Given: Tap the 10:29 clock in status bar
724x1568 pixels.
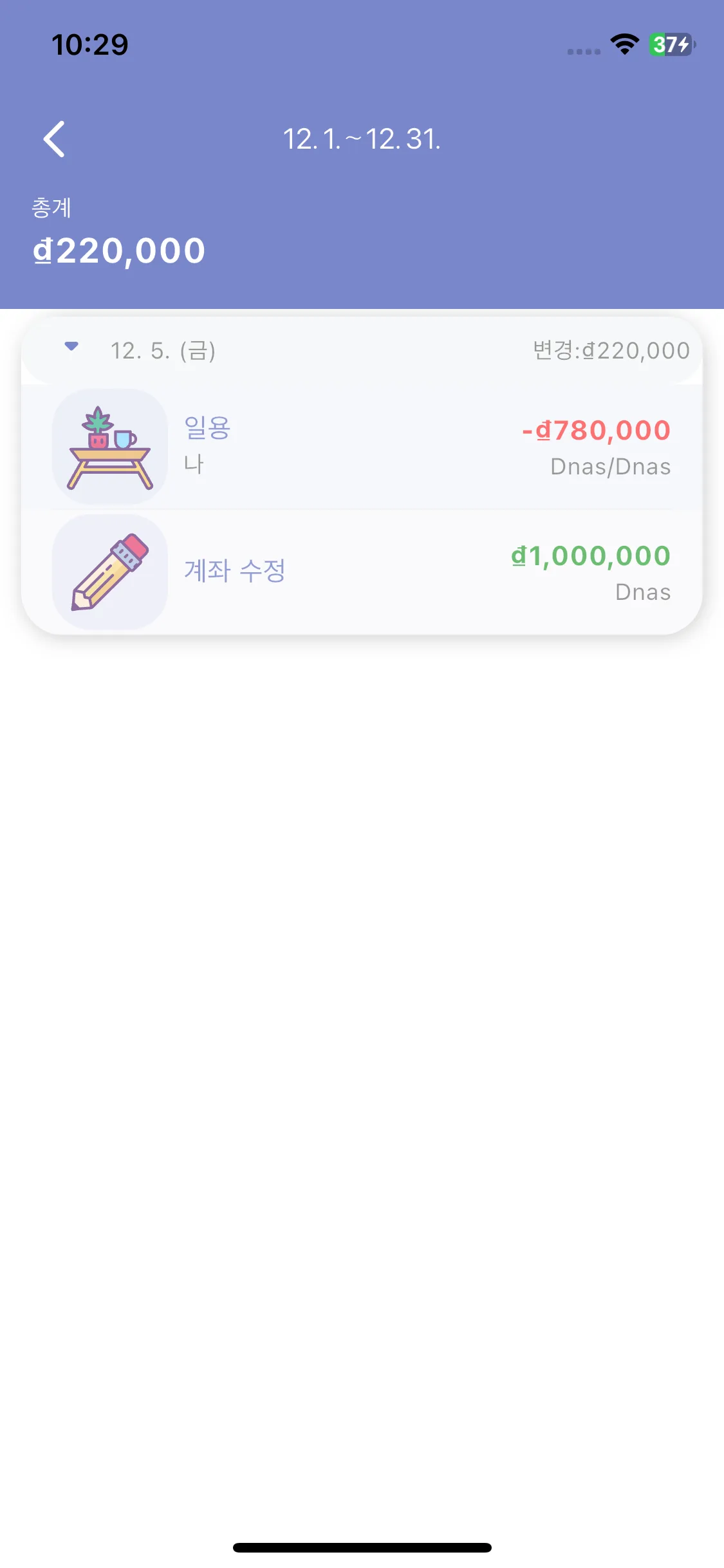Looking at the screenshot, I should (90, 44).
